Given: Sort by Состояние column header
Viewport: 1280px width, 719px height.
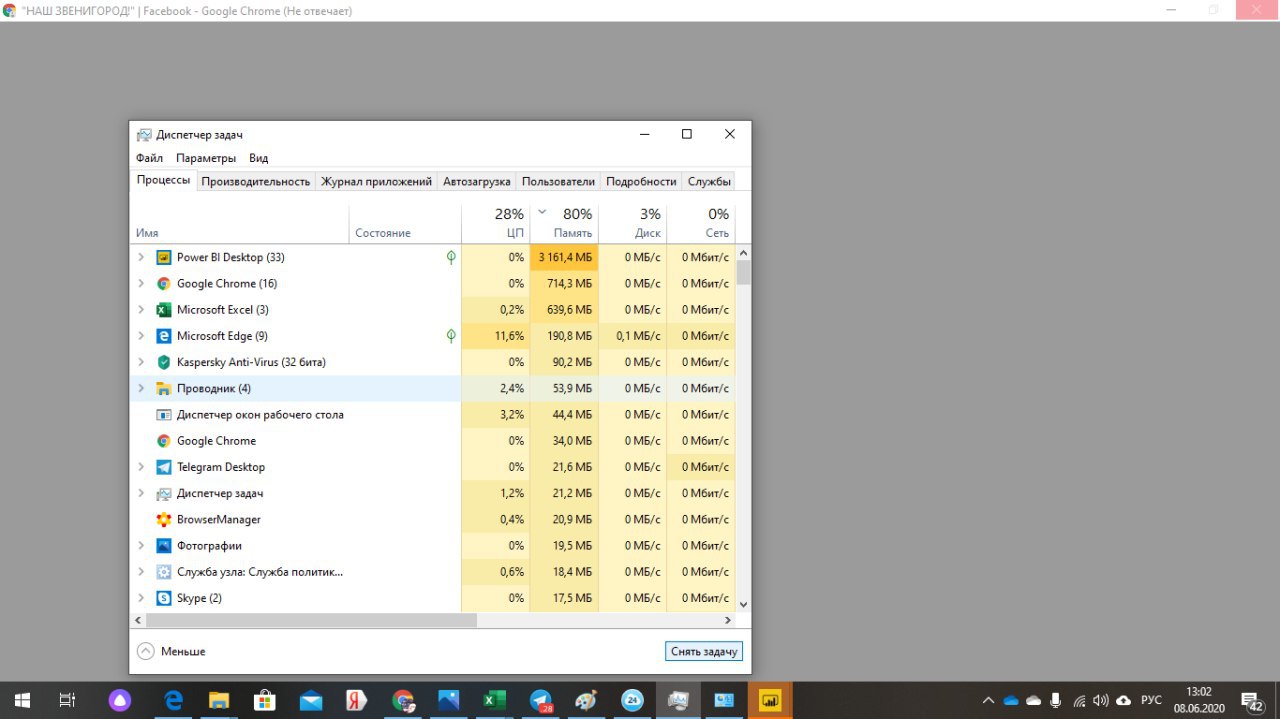Looking at the screenshot, I should tap(405, 223).
